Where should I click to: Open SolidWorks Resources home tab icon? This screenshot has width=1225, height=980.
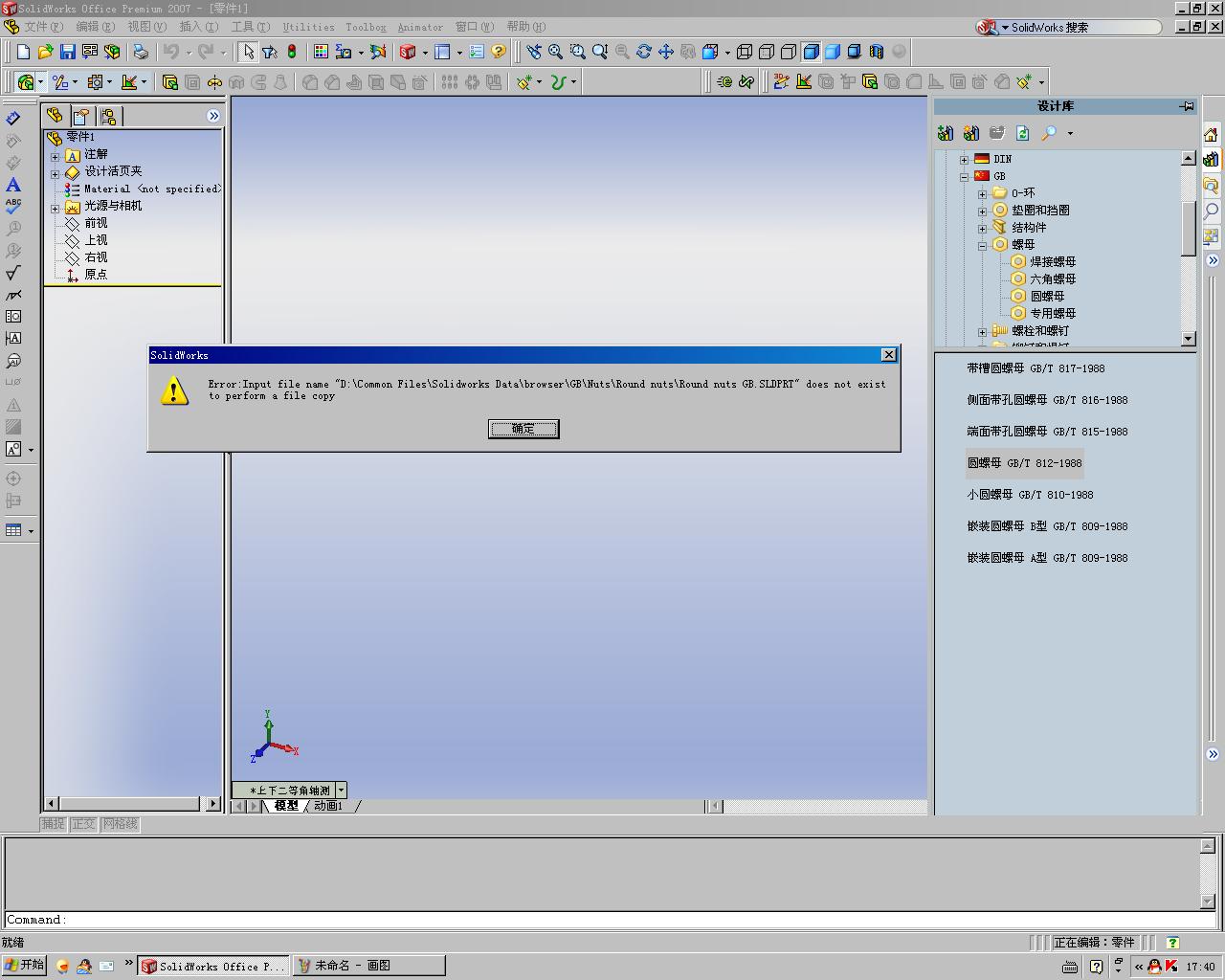(x=1212, y=134)
